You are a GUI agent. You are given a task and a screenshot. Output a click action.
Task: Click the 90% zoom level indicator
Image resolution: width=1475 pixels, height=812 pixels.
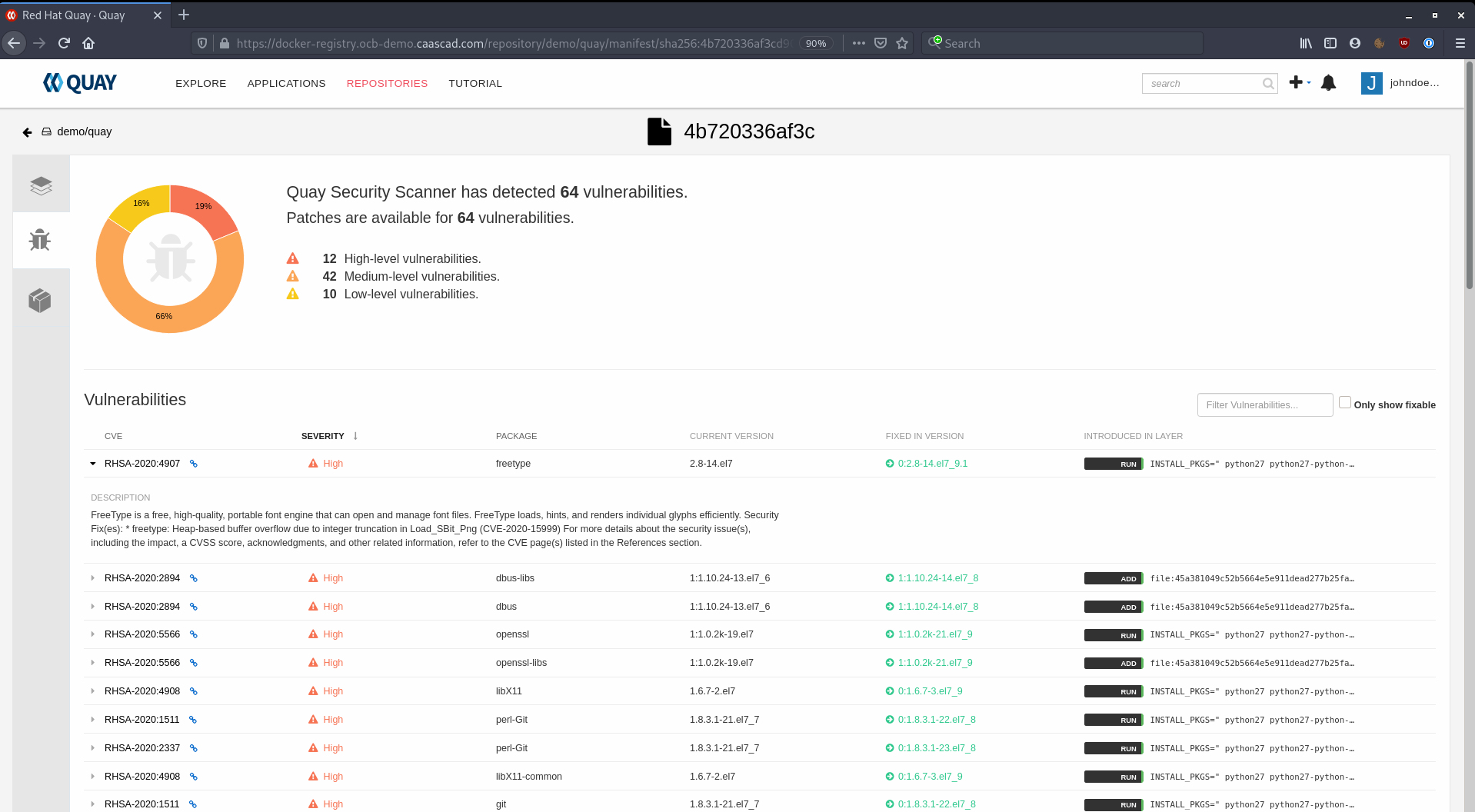816,44
